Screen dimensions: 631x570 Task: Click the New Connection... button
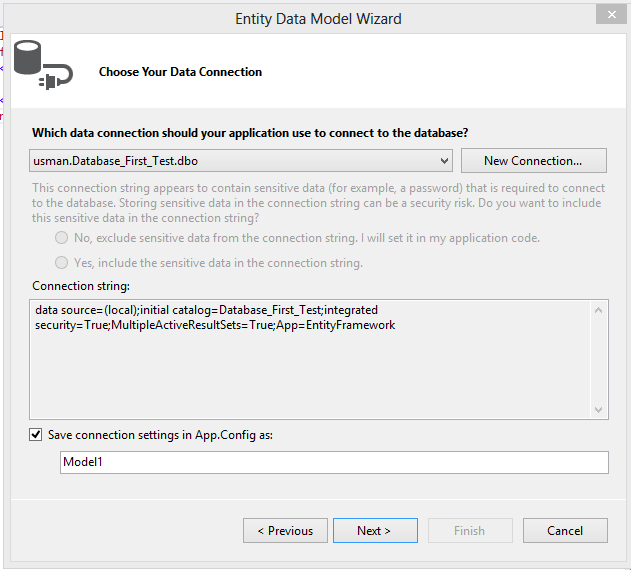click(x=533, y=161)
